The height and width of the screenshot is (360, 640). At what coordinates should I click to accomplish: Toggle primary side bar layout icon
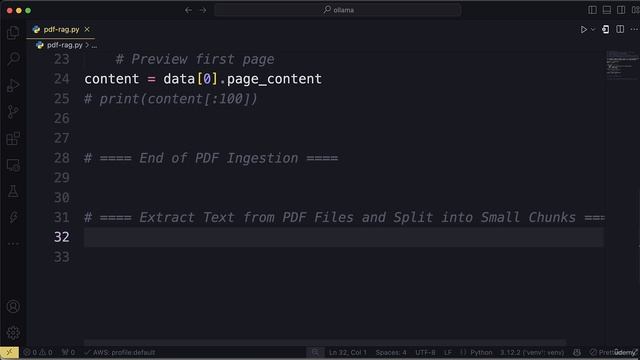[592, 10]
